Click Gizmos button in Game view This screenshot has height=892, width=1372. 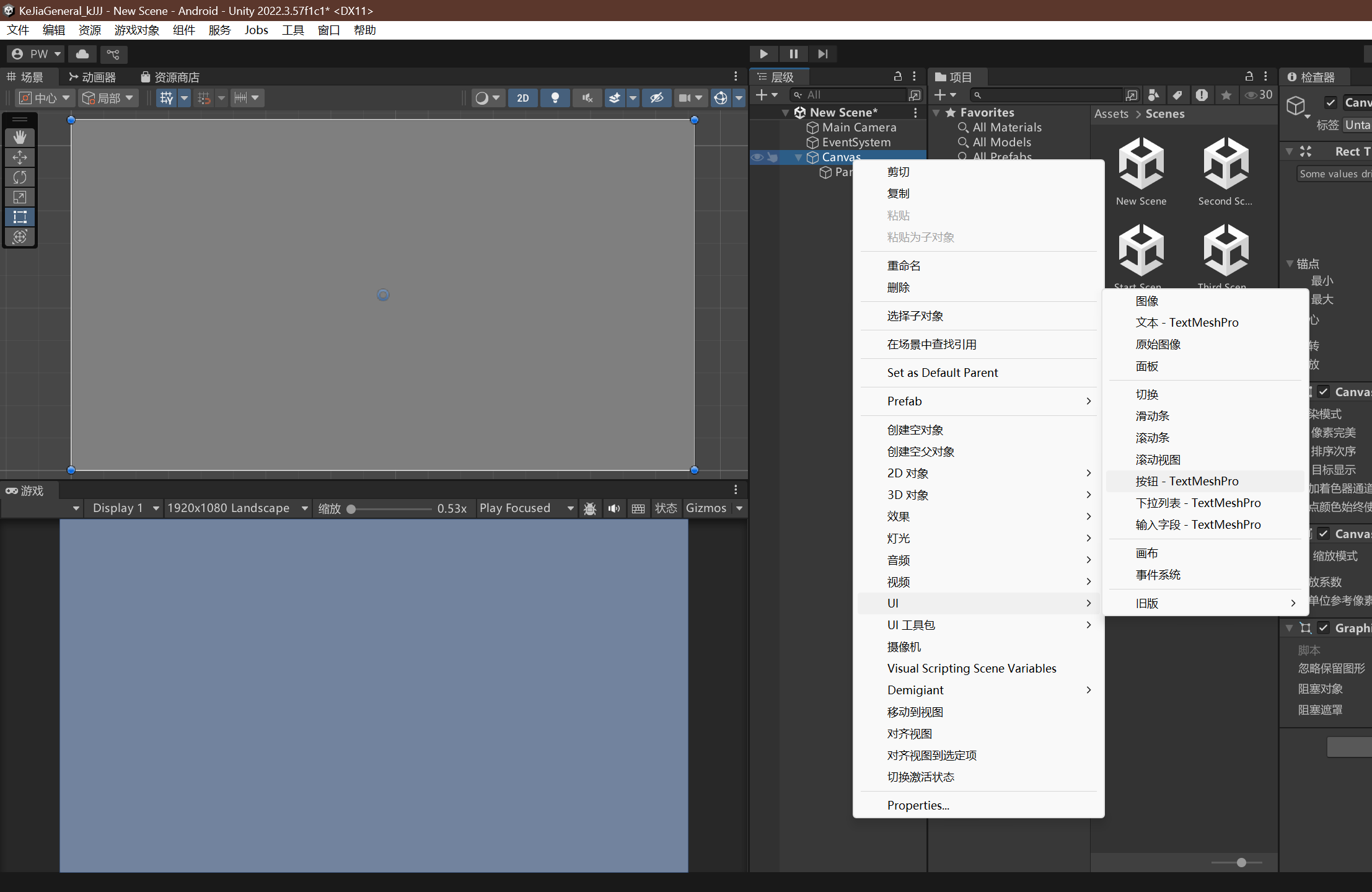point(706,508)
